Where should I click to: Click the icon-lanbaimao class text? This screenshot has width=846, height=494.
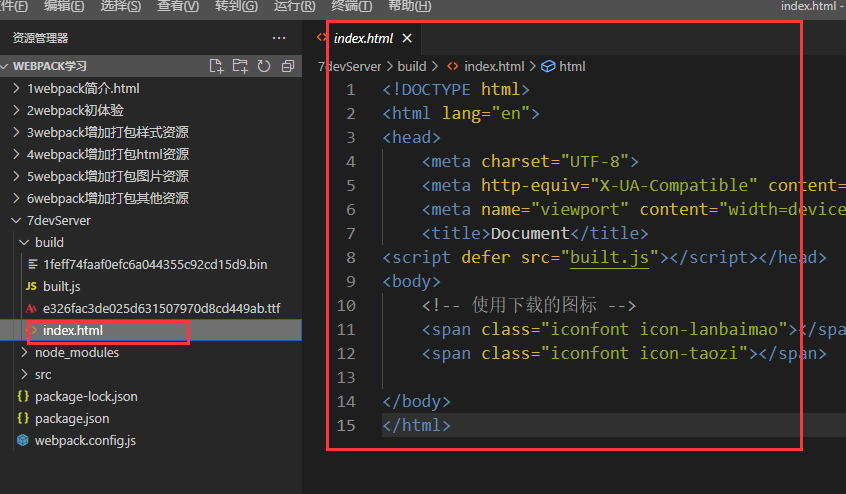709,329
